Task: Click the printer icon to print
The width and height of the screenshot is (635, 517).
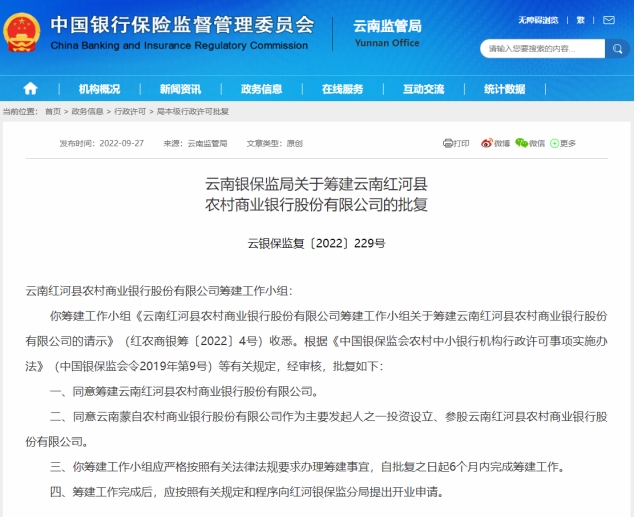Action: tap(447, 143)
